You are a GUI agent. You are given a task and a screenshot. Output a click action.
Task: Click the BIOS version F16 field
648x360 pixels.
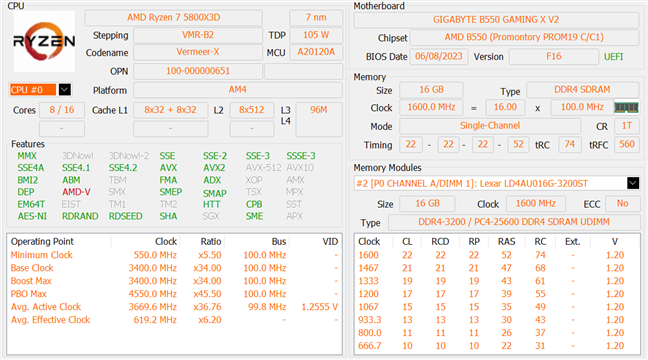553,57
